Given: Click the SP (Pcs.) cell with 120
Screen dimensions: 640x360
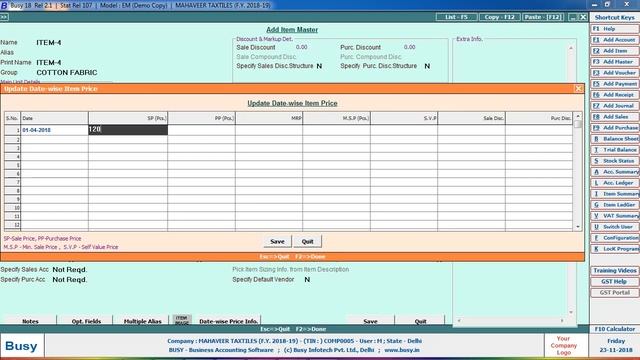Looking at the screenshot, I should (x=128, y=130).
